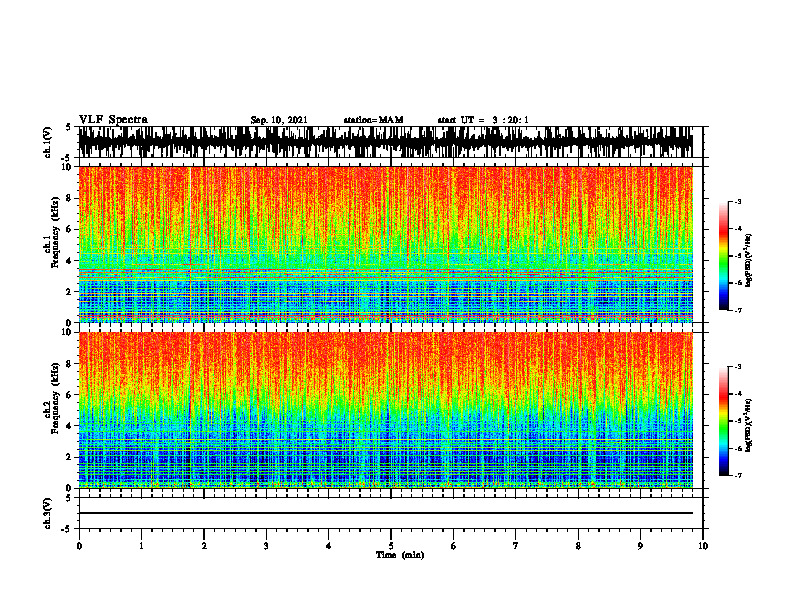Click the ch.1 spectrogram color scale bar
The image size is (792, 612).
tap(724, 256)
